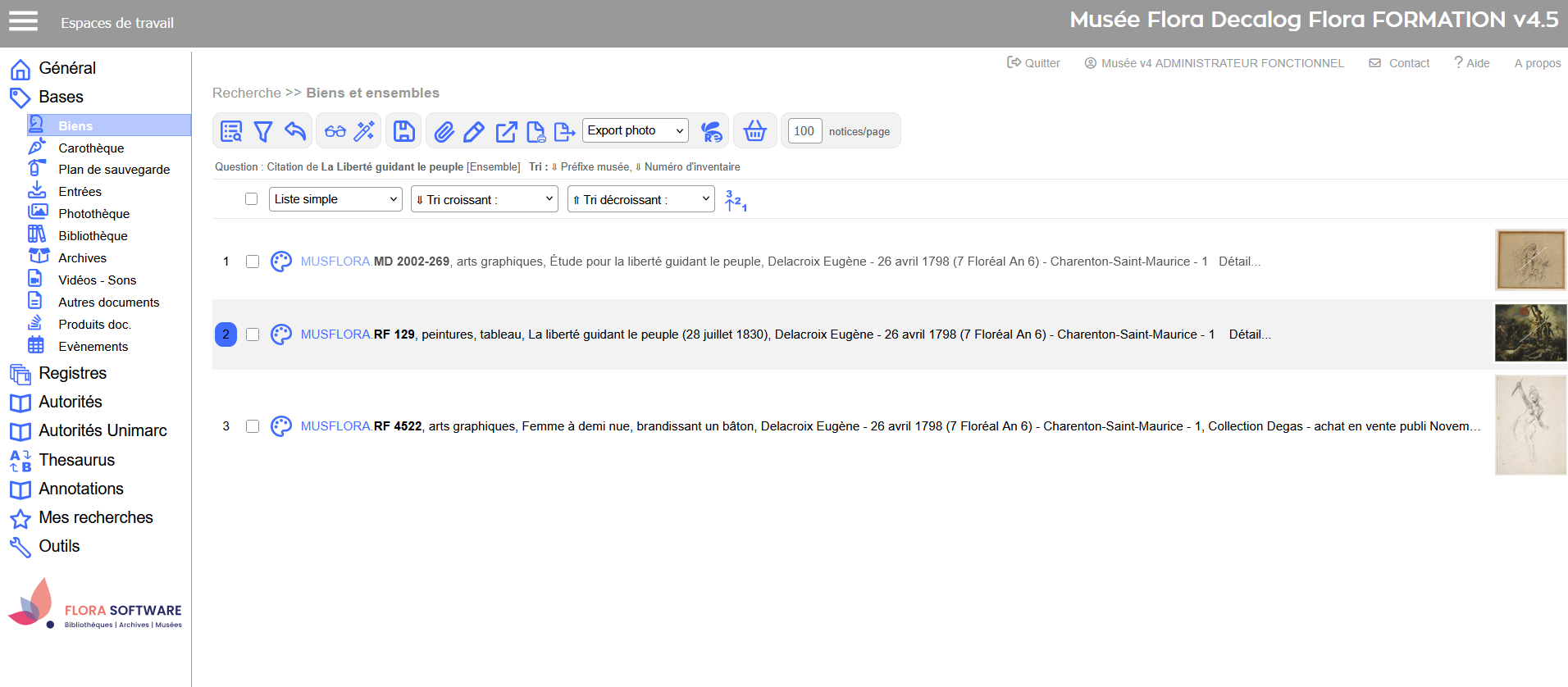Click the filter funnel icon
1568x687 pixels.
click(x=262, y=131)
